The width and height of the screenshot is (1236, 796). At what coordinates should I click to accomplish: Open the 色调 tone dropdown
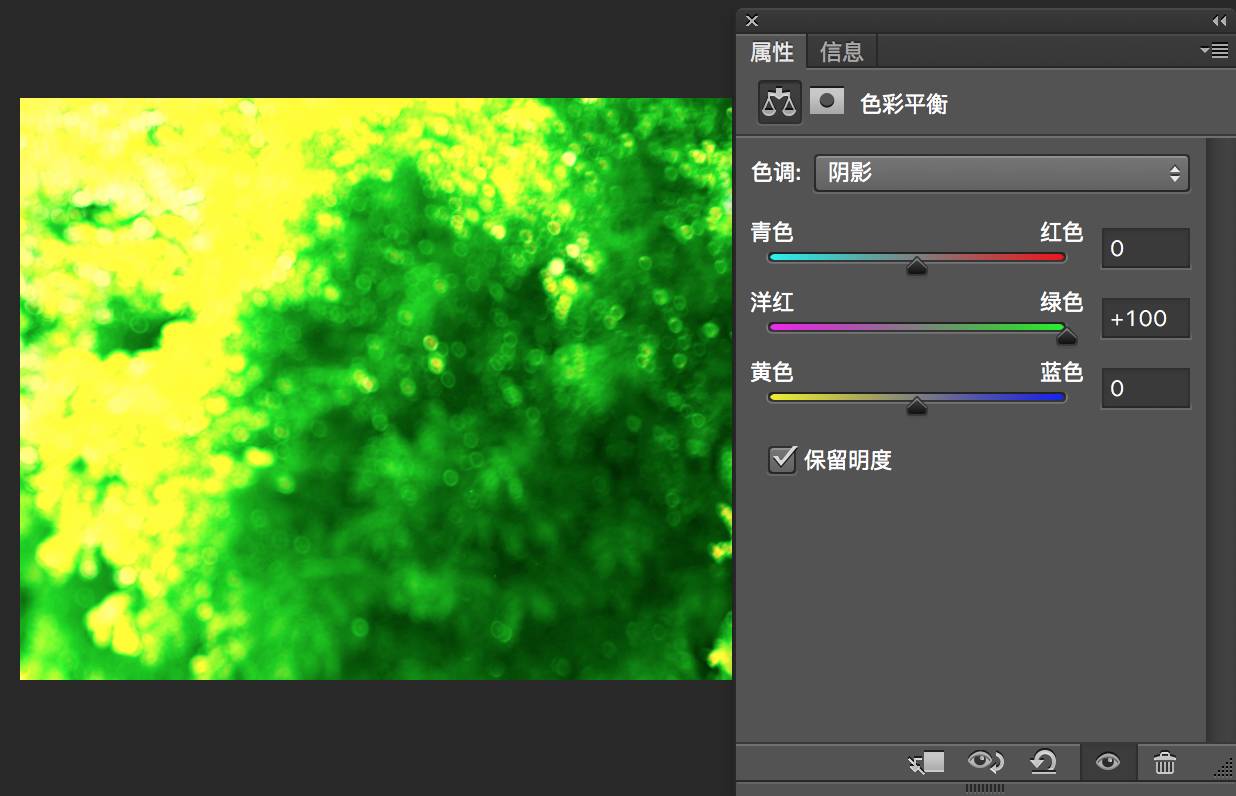coord(1002,173)
